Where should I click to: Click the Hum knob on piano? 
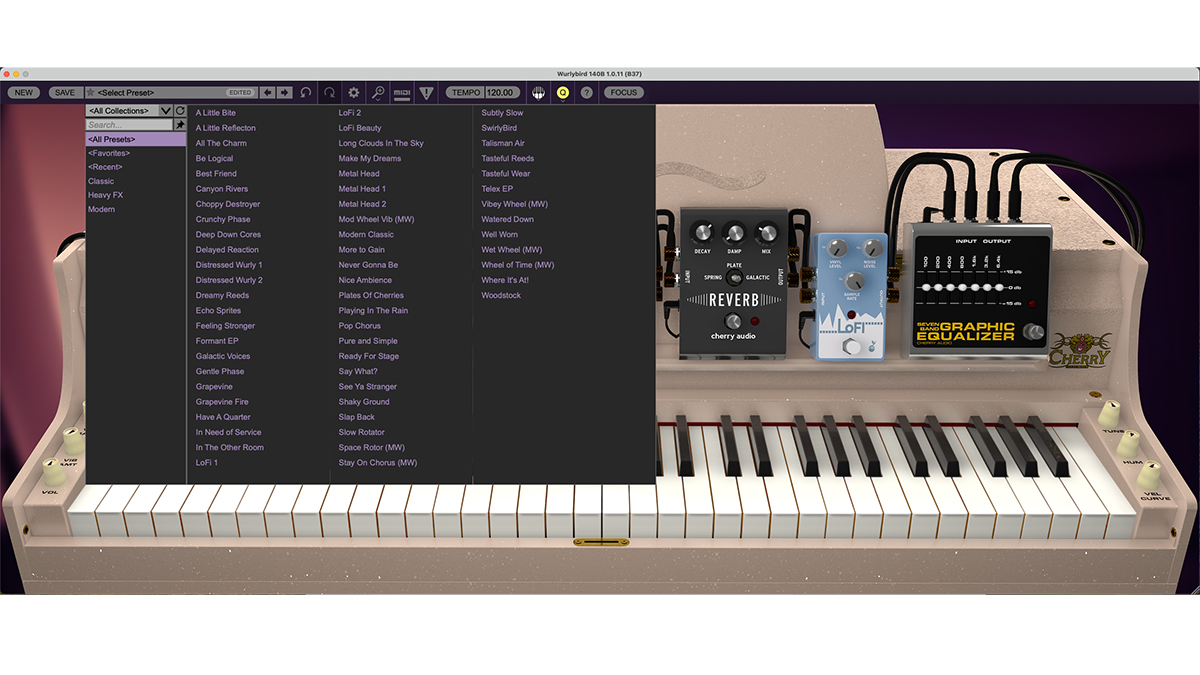point(1128,444)
